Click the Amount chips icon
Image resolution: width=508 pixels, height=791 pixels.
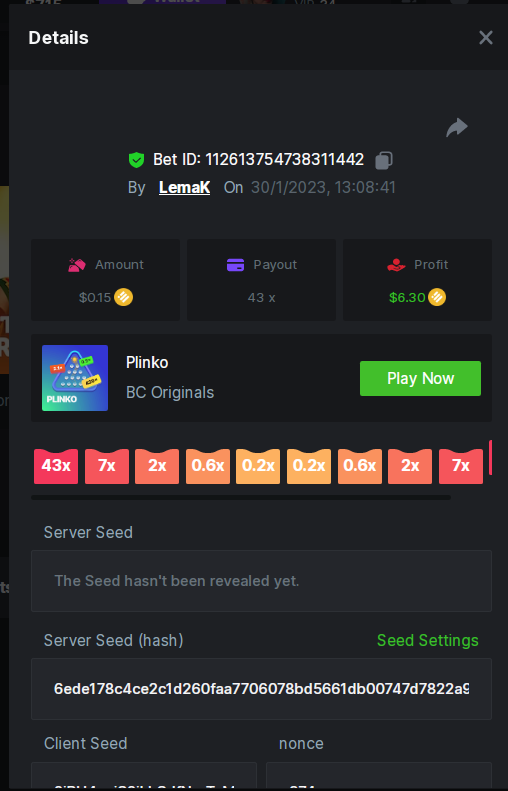[x=77, y=265]
